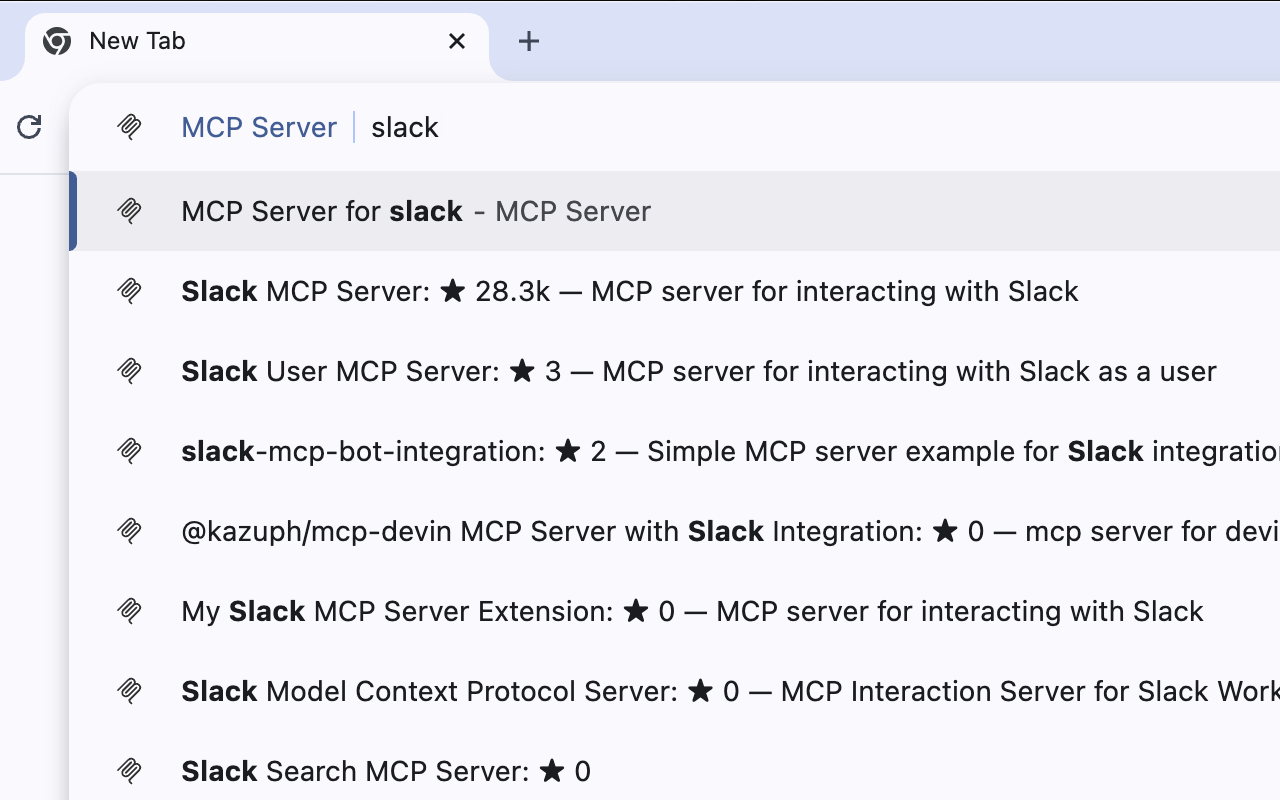Screen dimensions: 1280x800
Task: Click the paperclip icon beside "Slack User MCP Server"
Action: 130,371
